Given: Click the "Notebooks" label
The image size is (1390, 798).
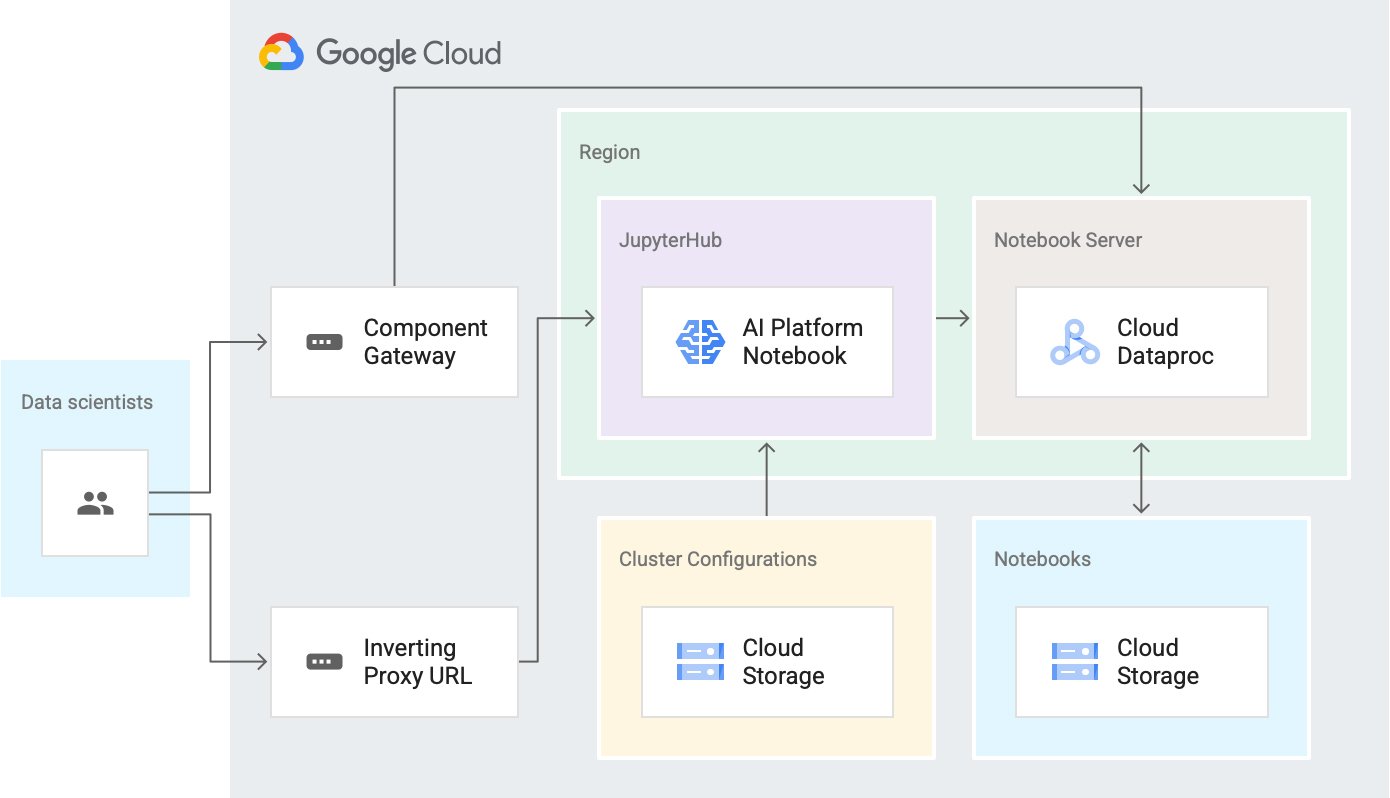Looking at the screenshot, I should point(1042,559).
